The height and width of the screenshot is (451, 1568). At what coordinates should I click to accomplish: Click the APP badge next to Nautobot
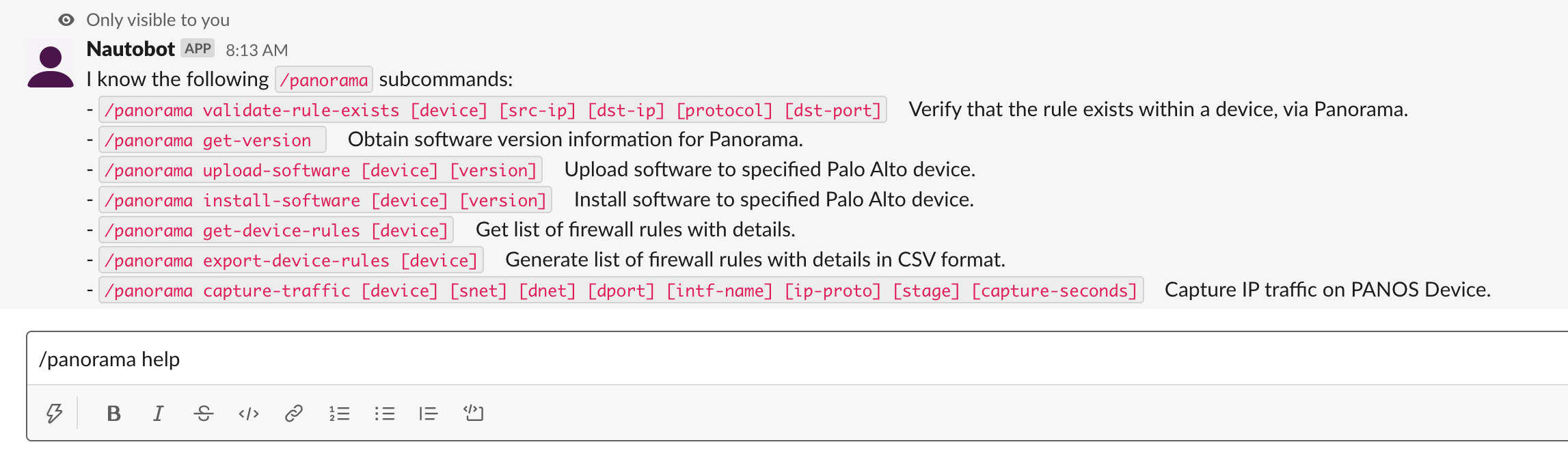coord(198,49)
